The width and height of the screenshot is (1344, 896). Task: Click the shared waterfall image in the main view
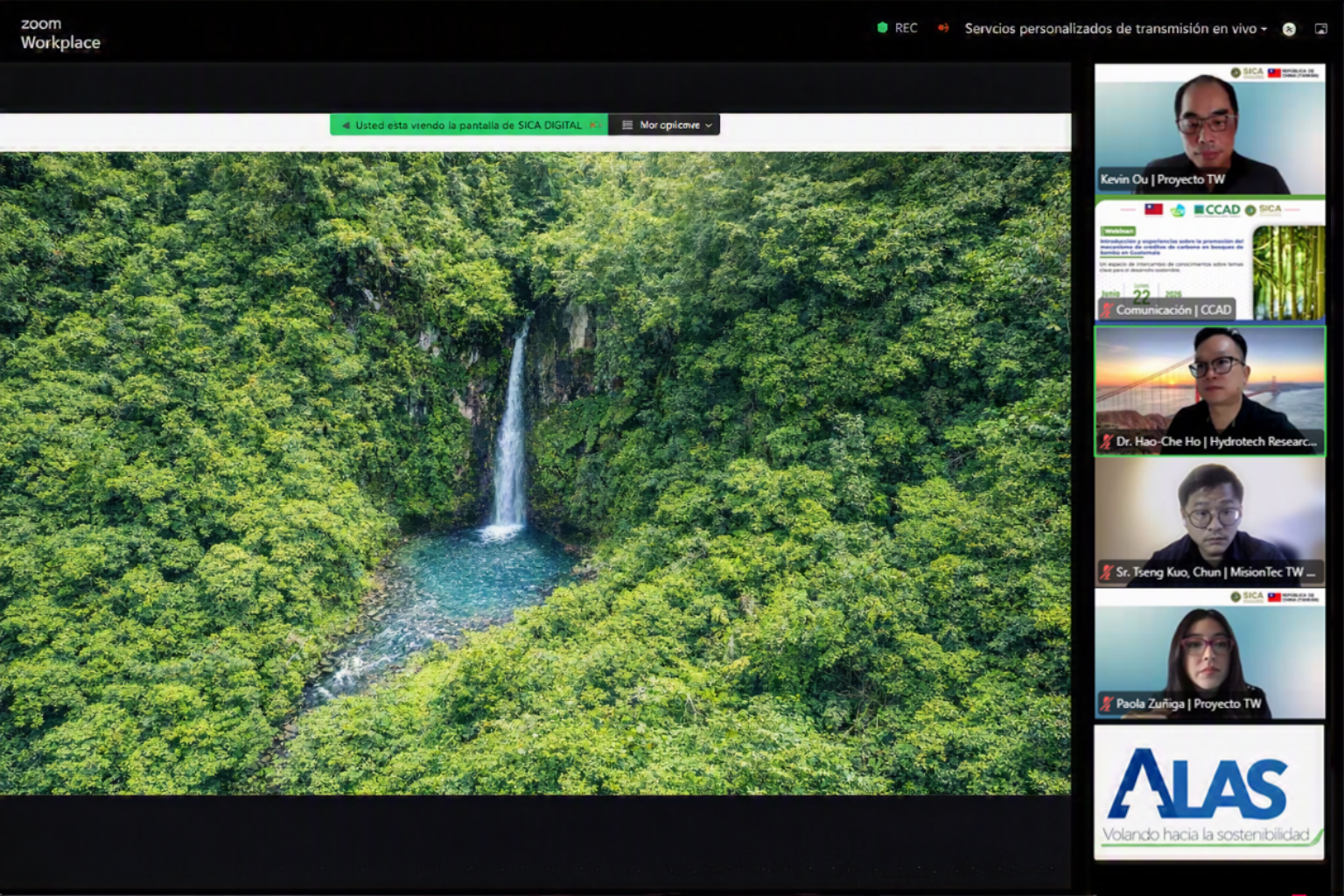[535, 473]
